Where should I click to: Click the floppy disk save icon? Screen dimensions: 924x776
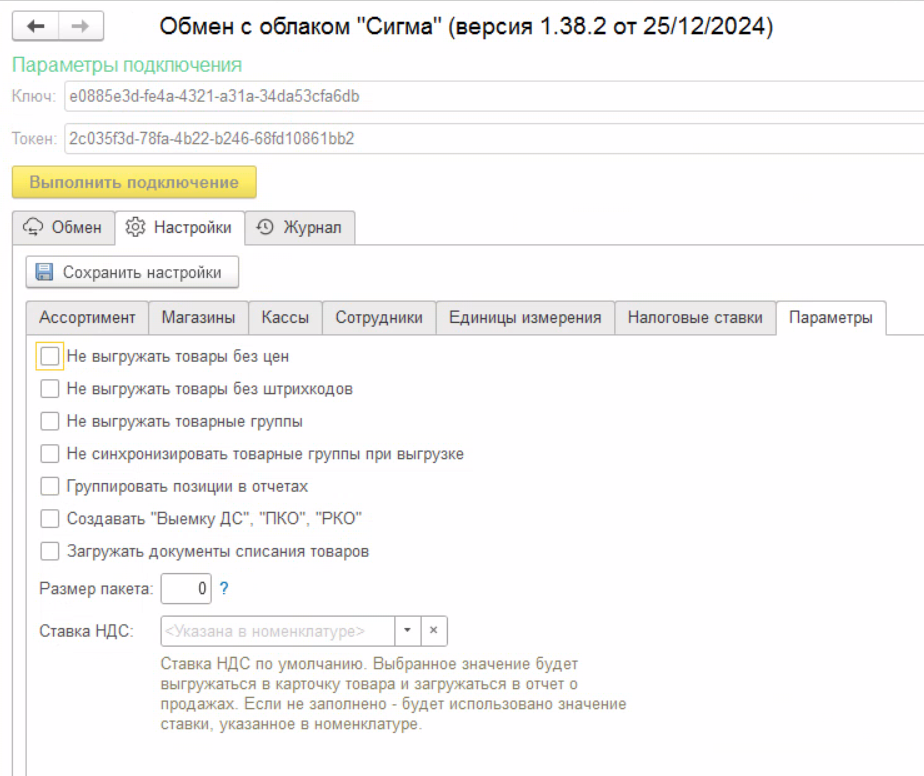(44, 272)
